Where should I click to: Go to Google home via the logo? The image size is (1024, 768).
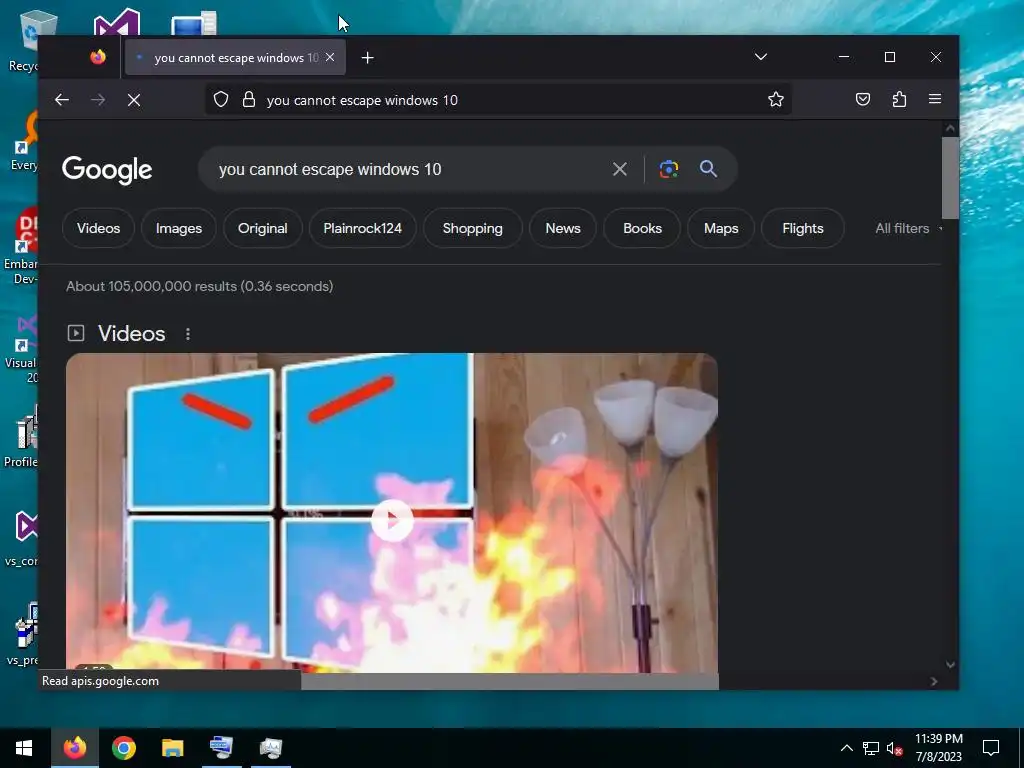[107, 170]
